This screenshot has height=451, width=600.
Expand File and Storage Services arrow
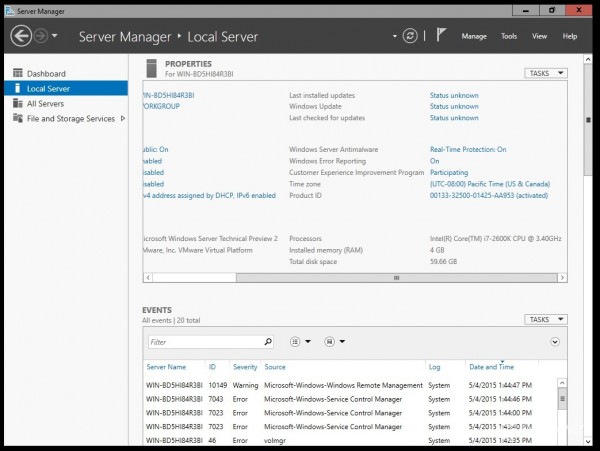coord(123,118)
